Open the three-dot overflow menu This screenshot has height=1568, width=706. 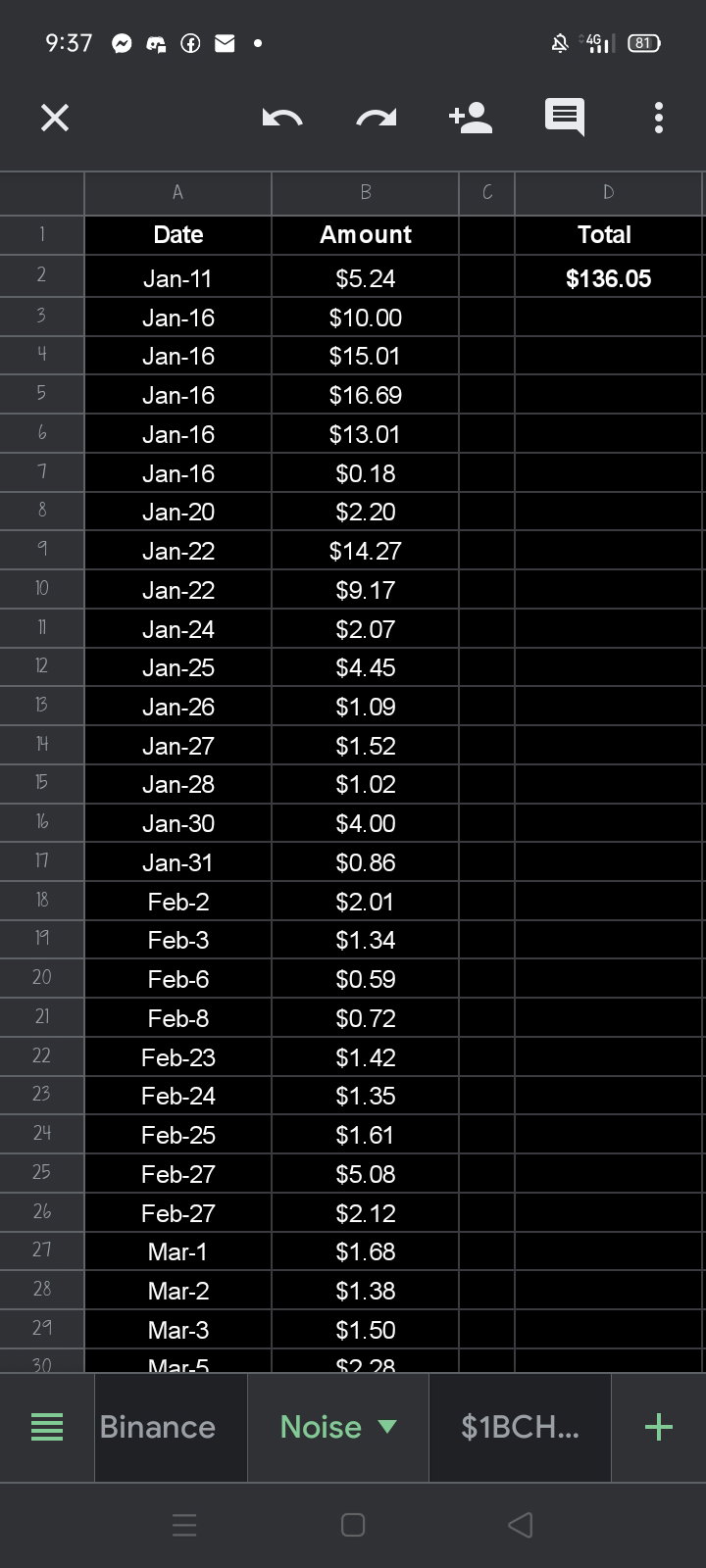click(658, 118)
